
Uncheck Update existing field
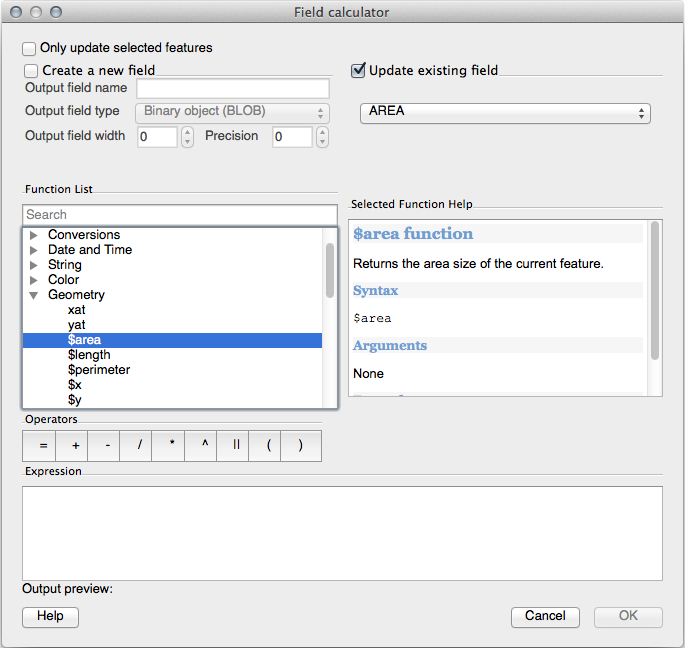point(358,71)
